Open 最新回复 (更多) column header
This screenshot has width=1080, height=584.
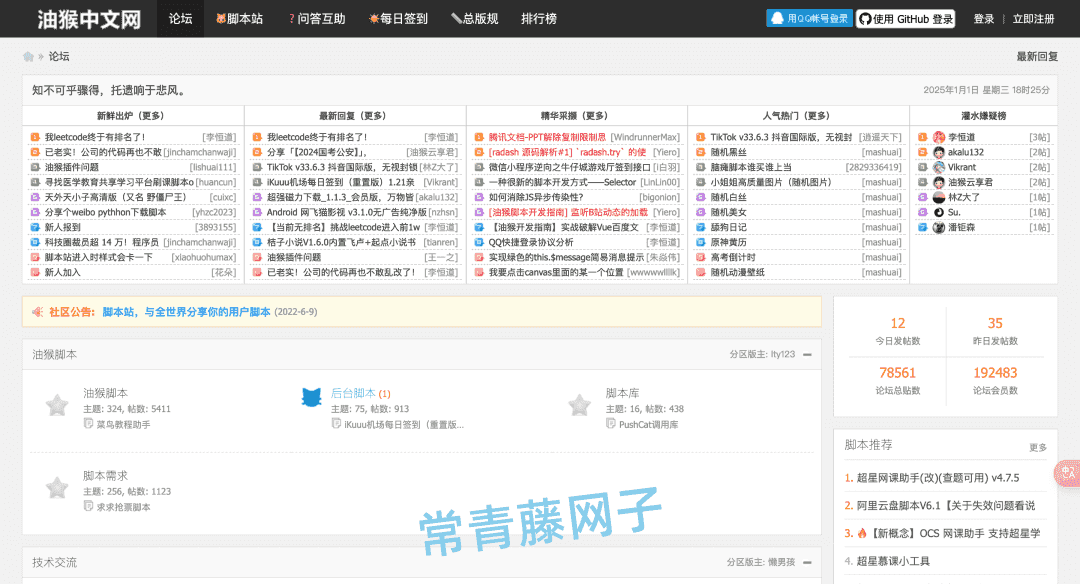click(x=352, y=116)
